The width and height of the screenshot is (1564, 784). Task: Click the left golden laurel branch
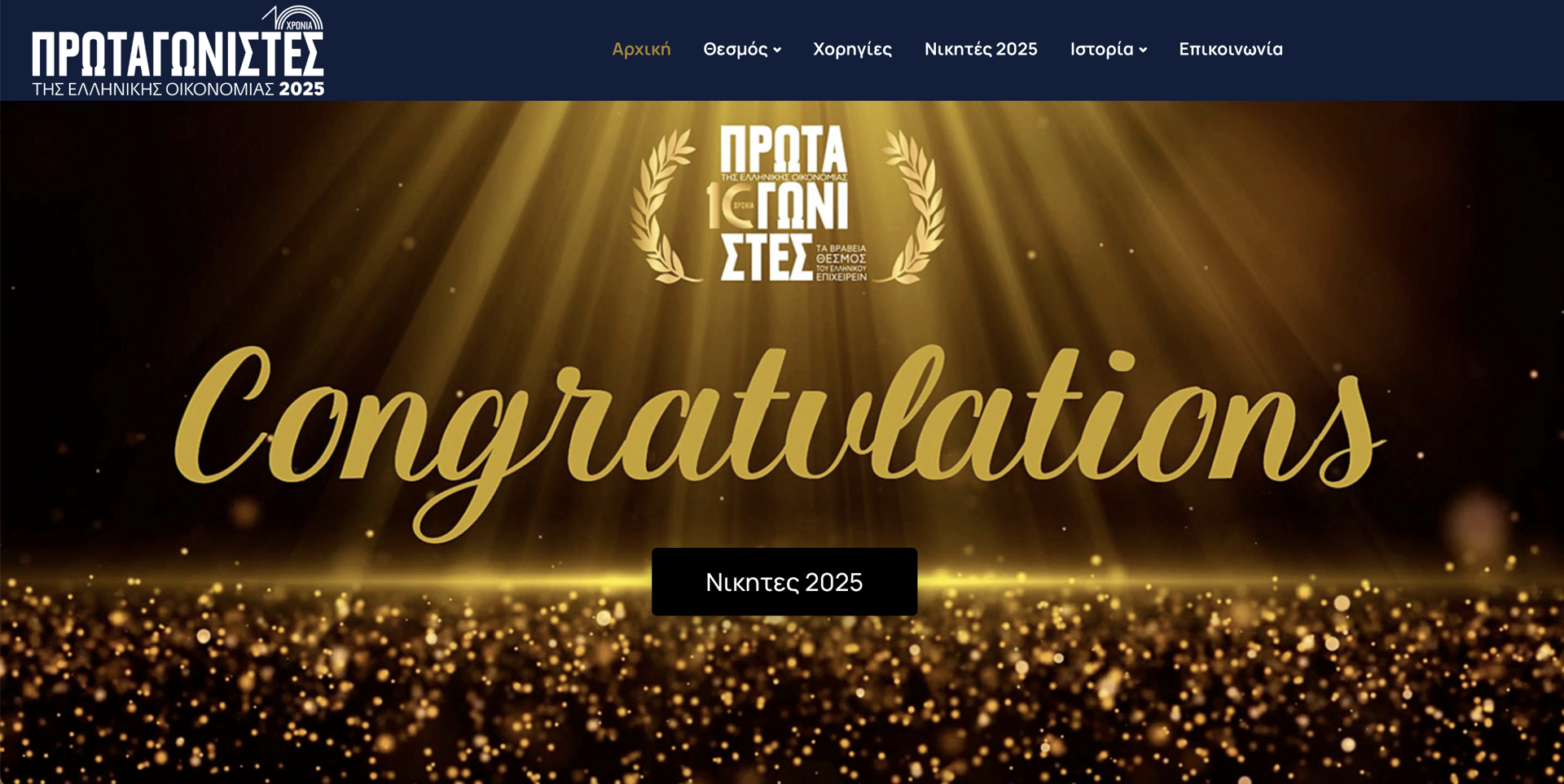[663, 208]
